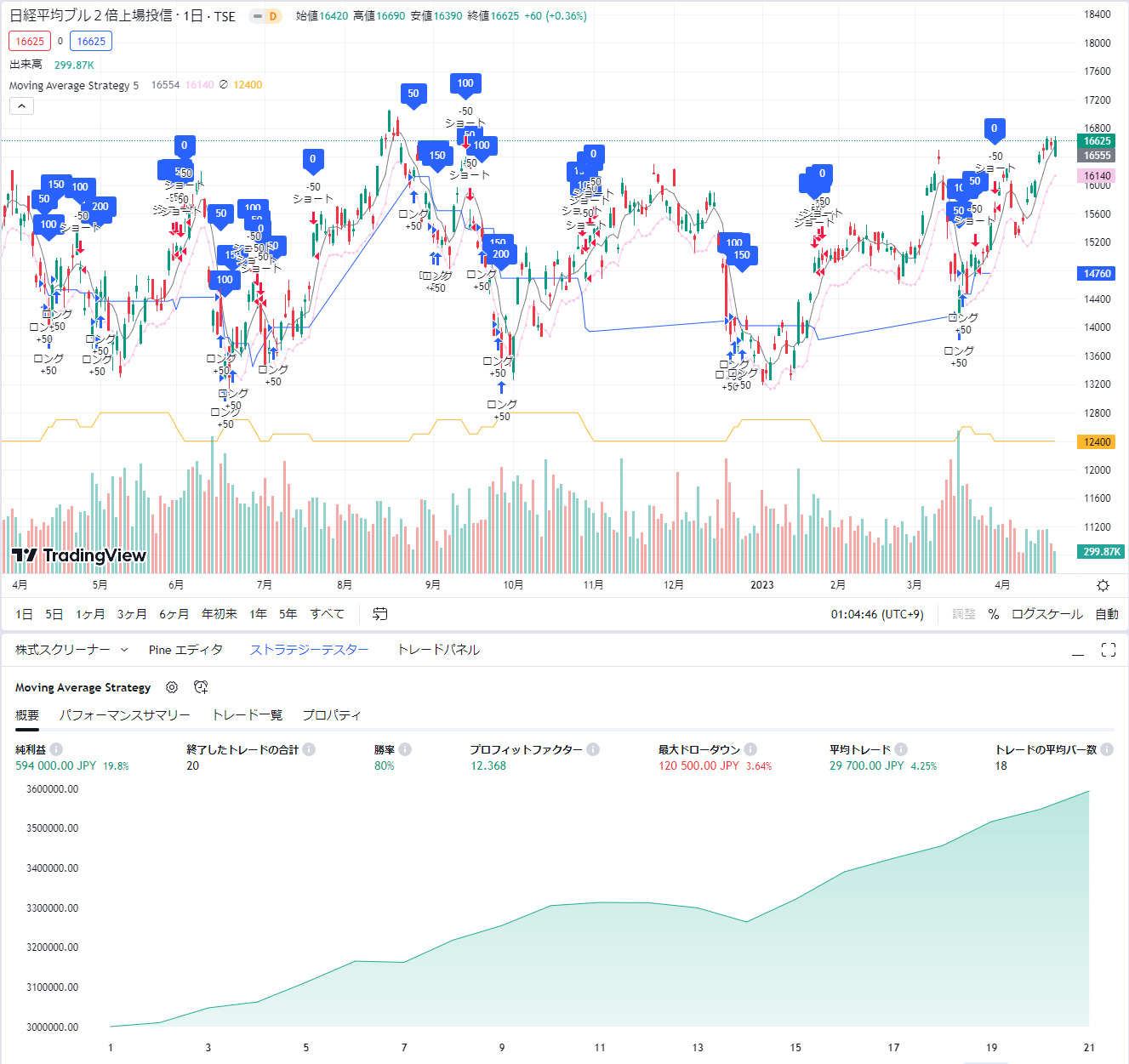Switch to the パフォーマンスサマリー tab
The height and width of the screenshot is (1064, 1129).
[124, 715]
